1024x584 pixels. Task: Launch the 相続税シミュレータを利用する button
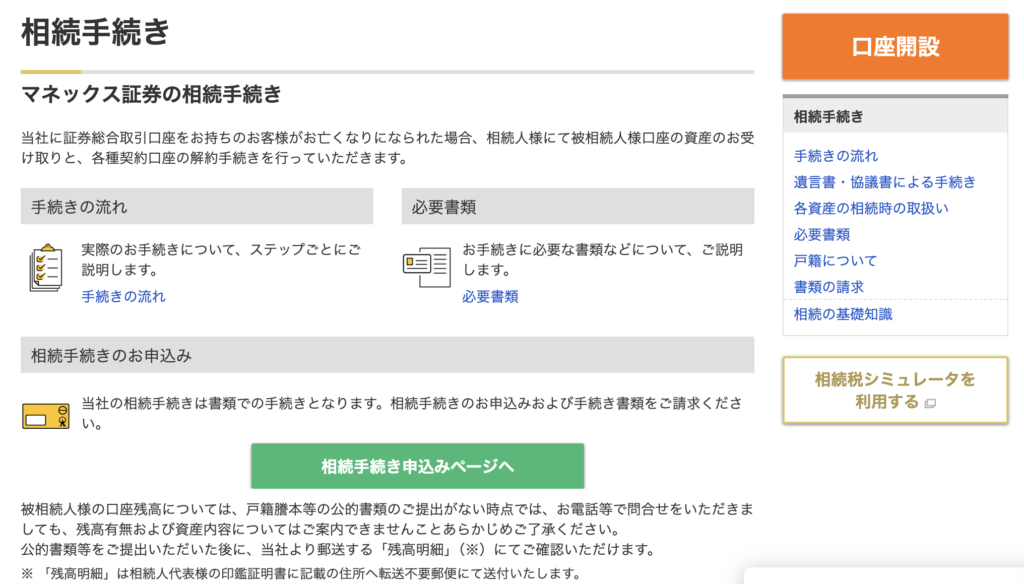tap(894, 390)
